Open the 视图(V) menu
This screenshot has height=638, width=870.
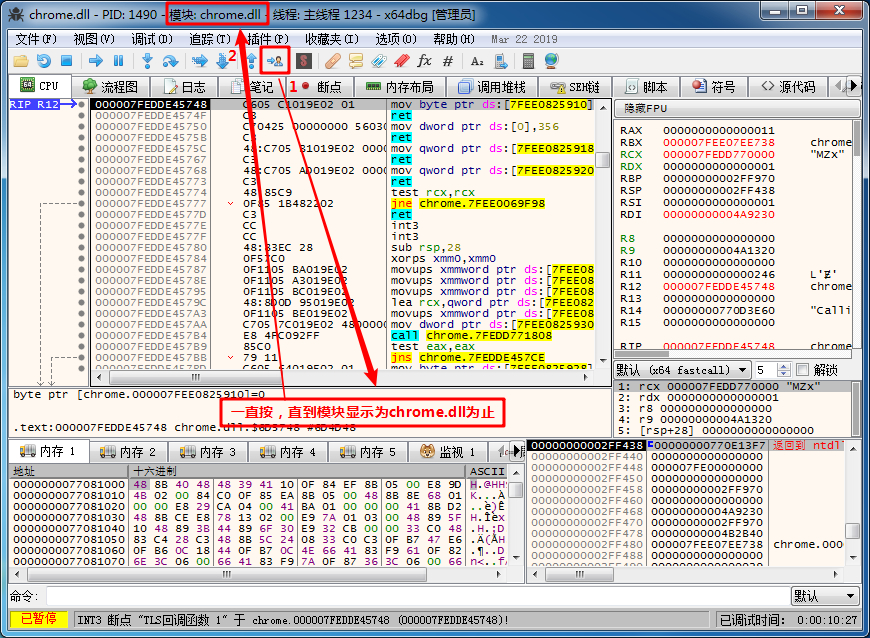(x=94, y=39)
